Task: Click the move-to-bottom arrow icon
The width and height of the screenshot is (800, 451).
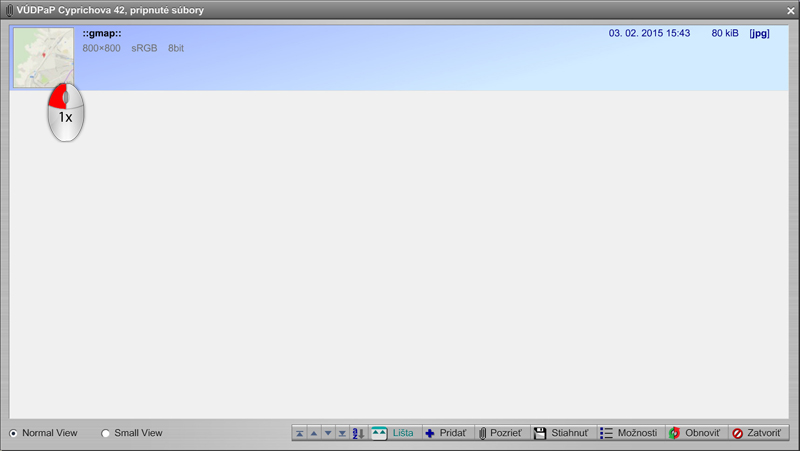Action: (342, 433)
